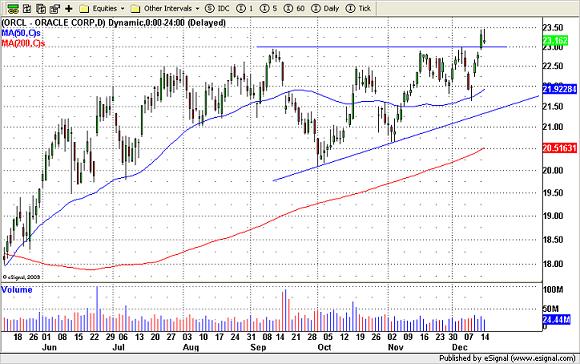Select the Tick interval button

tap(358, 8)
